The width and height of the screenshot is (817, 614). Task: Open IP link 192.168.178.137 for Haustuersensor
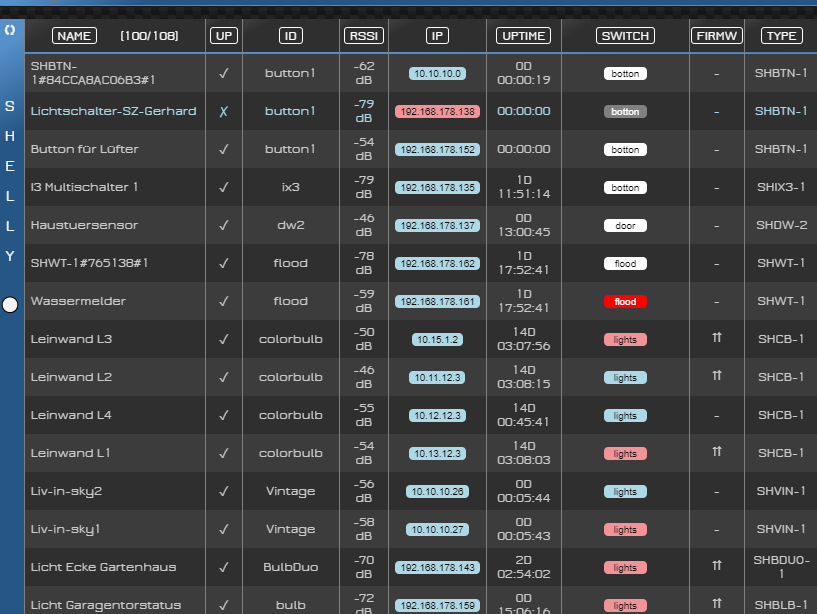click(437, 226)
